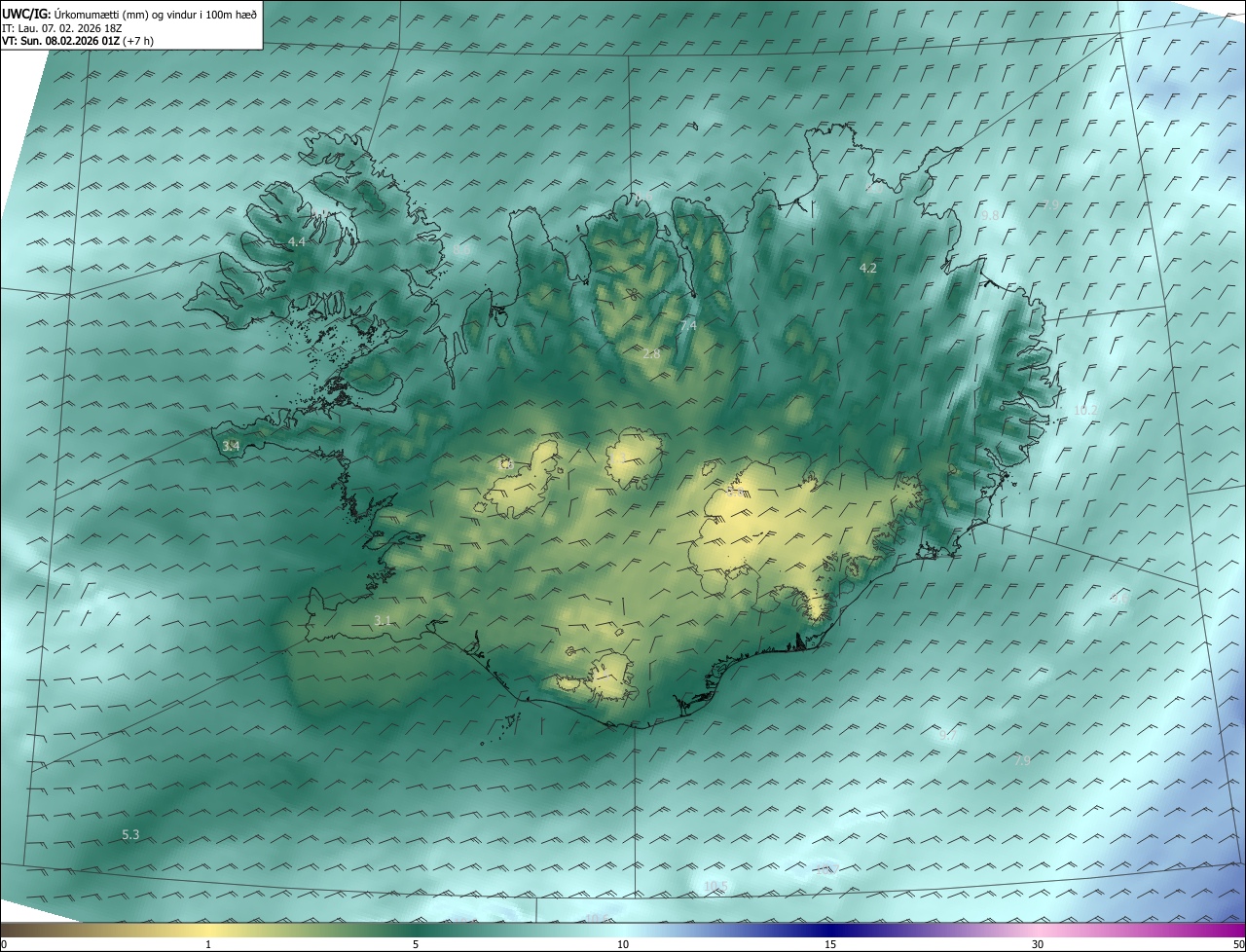Click the 2.8 value in north Iceland
1246x952 pixels.
(x=651, y=354)
